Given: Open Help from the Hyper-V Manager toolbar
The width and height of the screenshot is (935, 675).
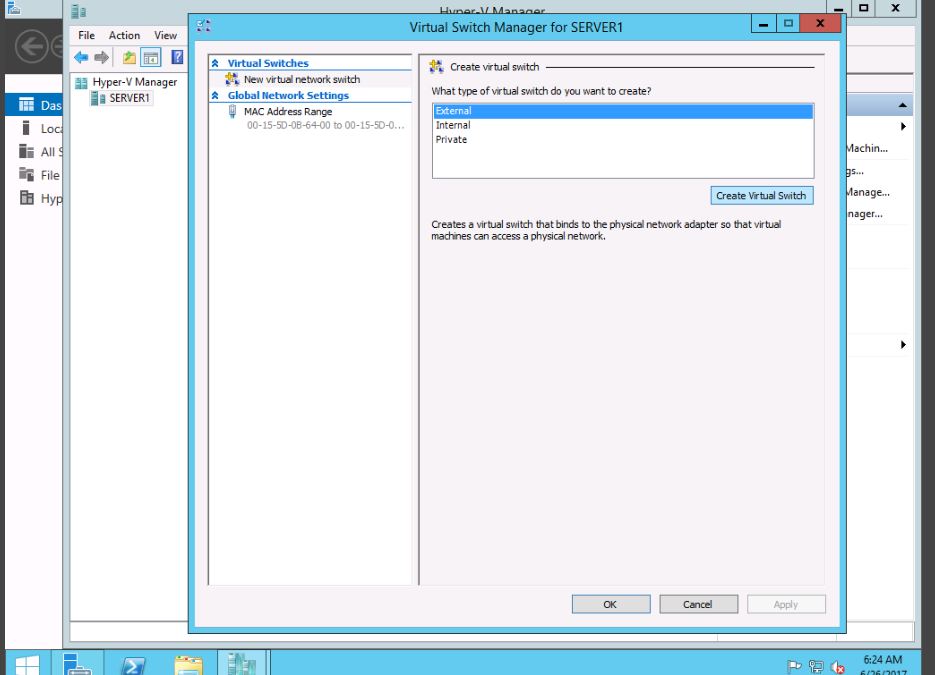Looking at the screenshot, I should (x=177, y=57).
